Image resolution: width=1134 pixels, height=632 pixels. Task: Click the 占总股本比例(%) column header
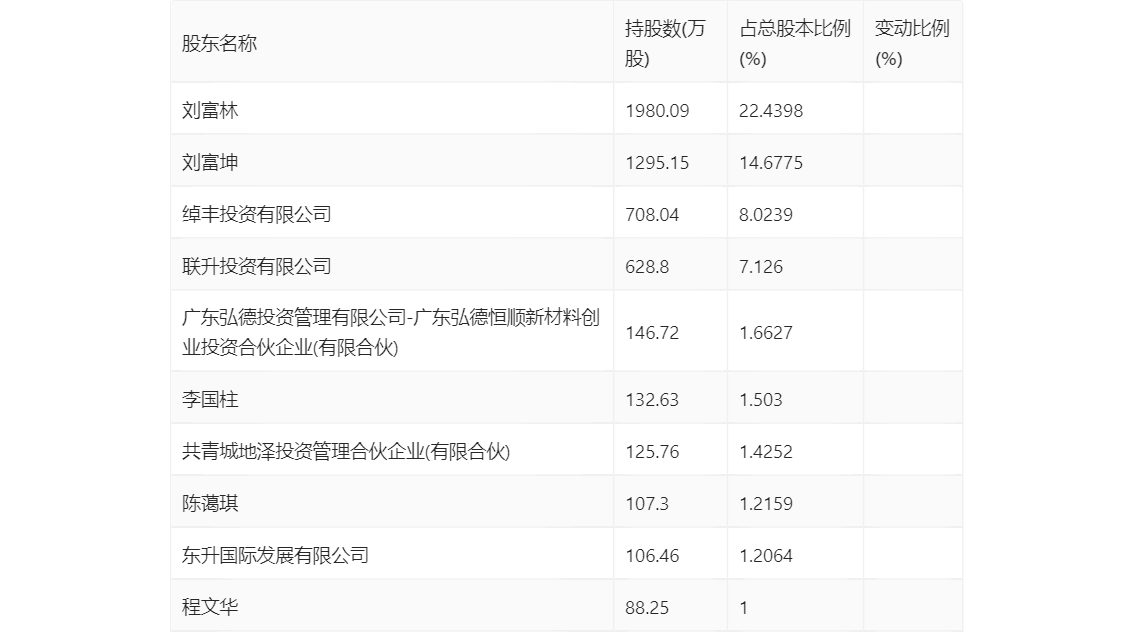point(795,43)
